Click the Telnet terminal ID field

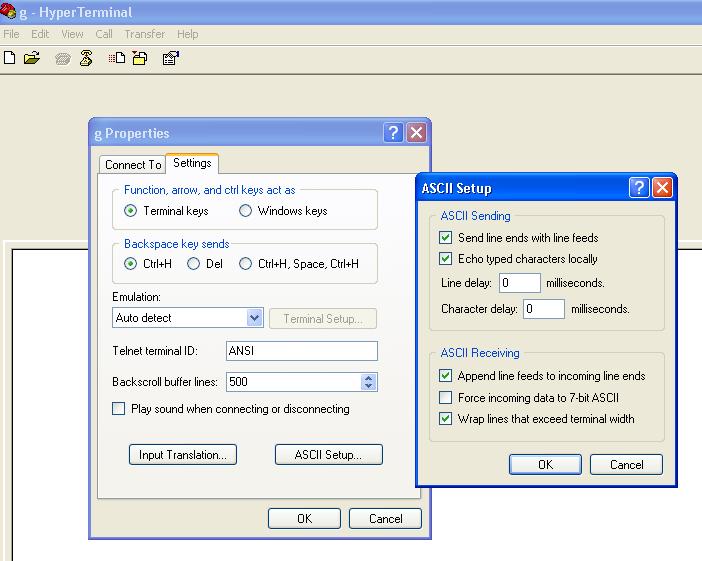[302, 351]
